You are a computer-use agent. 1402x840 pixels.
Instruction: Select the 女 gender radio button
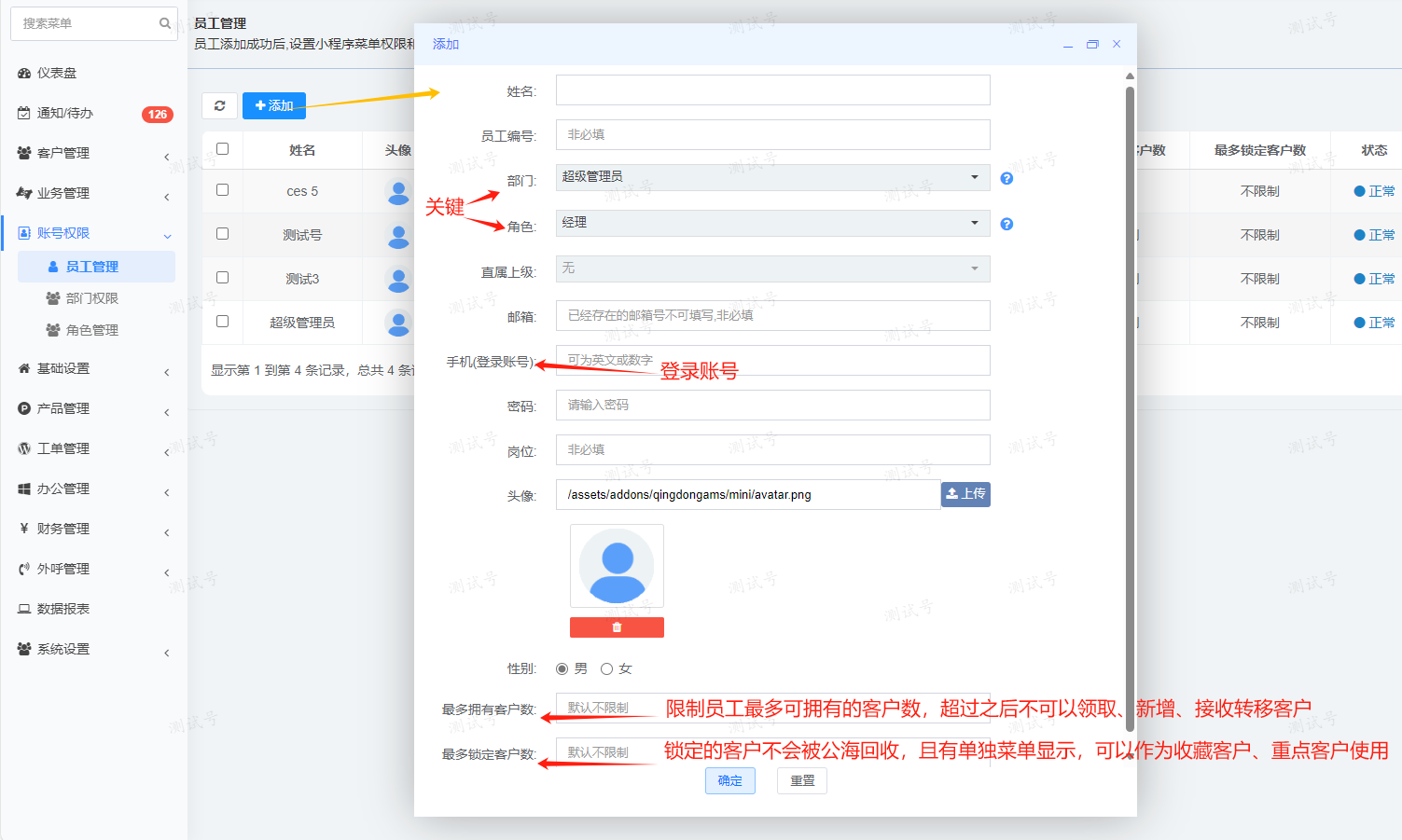(607, 668)
